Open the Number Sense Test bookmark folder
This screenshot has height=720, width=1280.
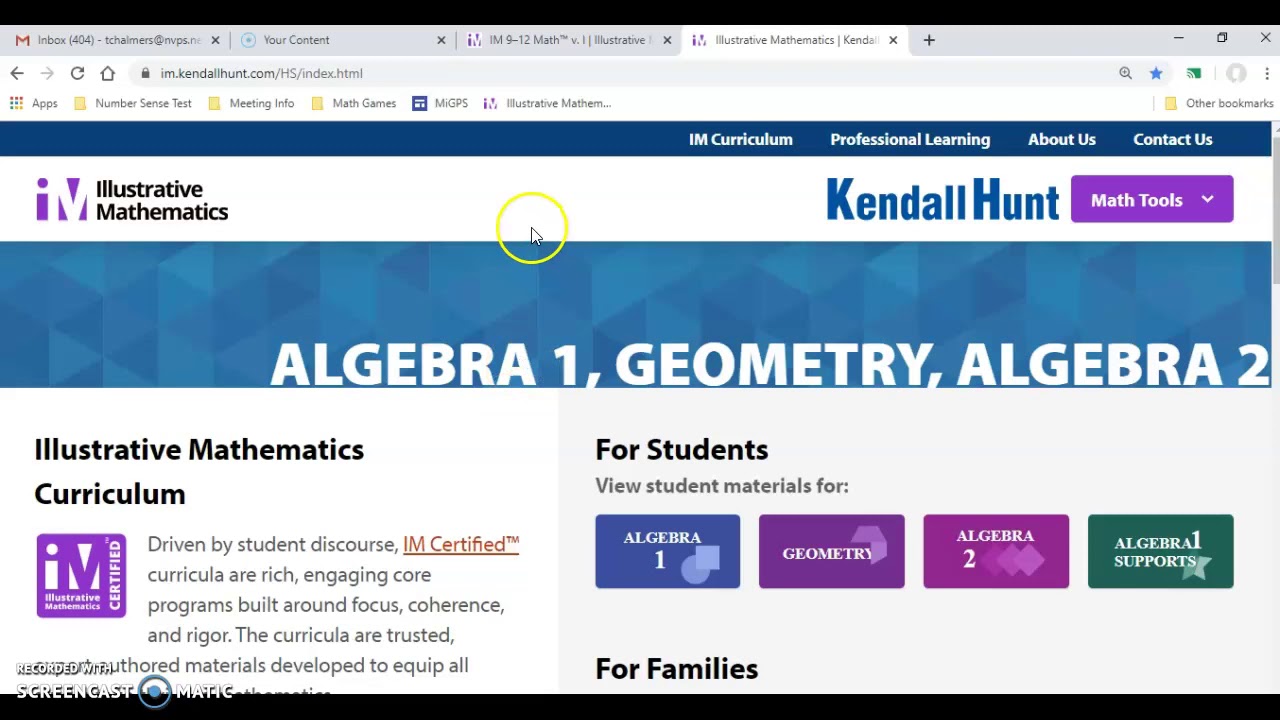(x=132, y=103)
